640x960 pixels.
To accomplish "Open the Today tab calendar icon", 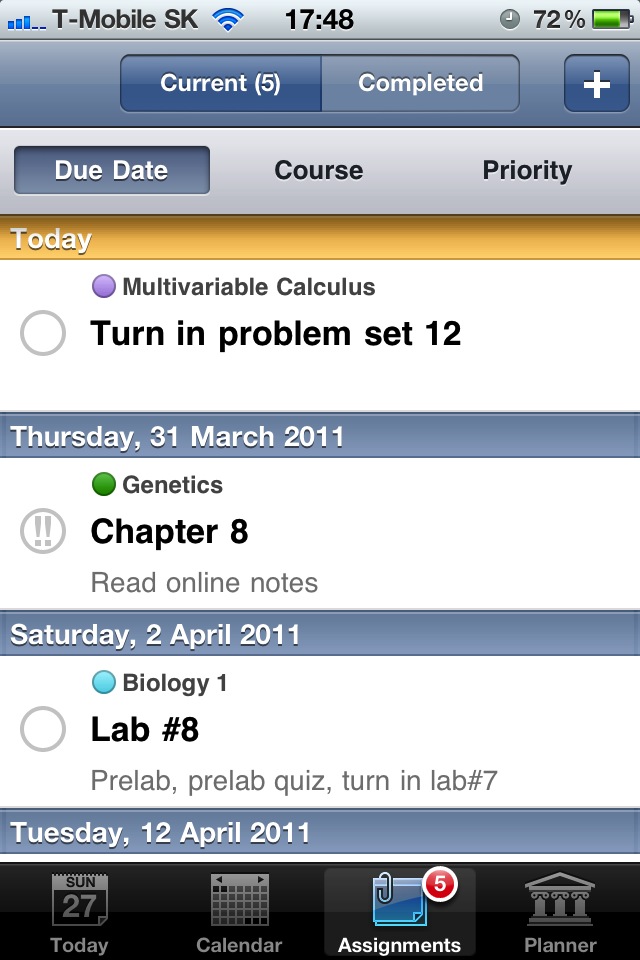I will 80,901.
